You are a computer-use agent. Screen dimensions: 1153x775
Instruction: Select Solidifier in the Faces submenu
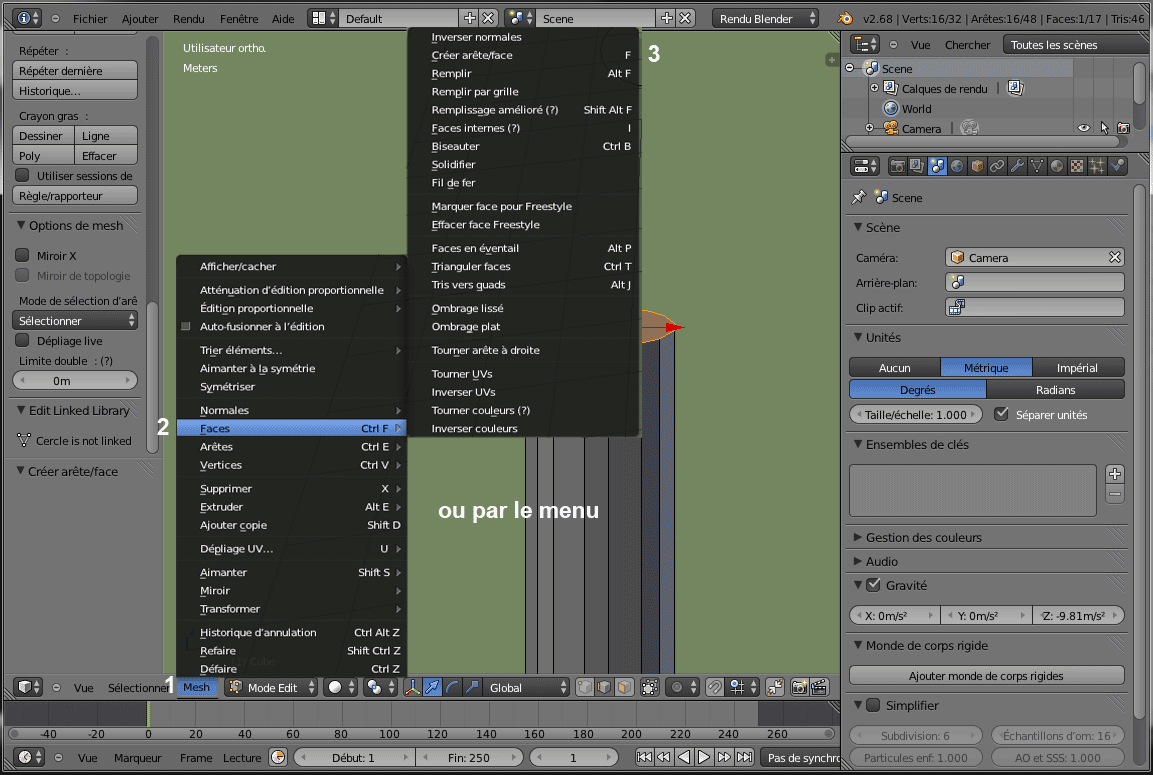[x=524, y=165]
